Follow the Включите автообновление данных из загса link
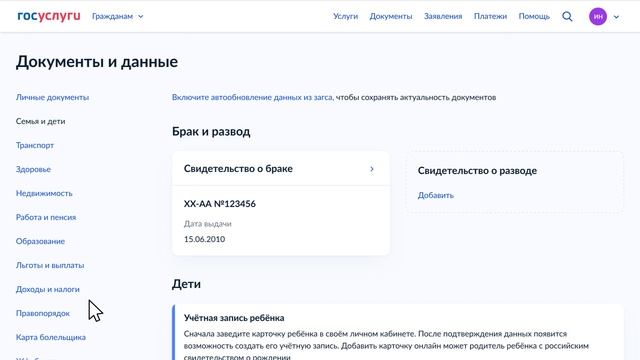The height and width of the screenshot is (360, 640). tap(252, 97)
